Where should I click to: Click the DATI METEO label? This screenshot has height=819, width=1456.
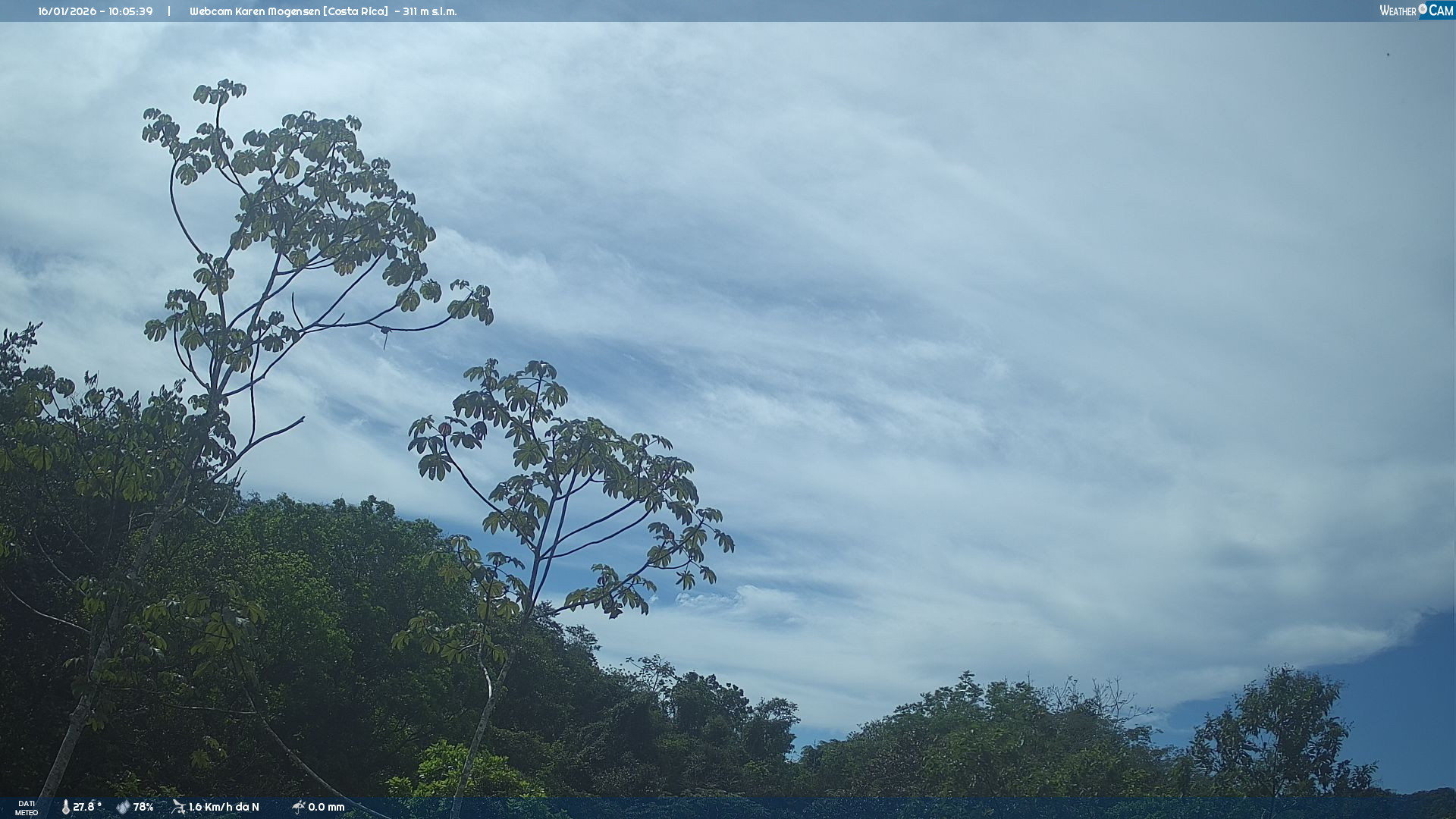click(x=27, y=808)
